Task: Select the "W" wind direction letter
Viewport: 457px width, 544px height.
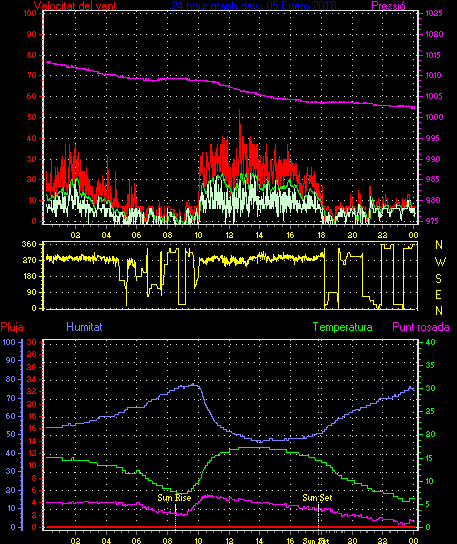Action: tap(440, 262)
